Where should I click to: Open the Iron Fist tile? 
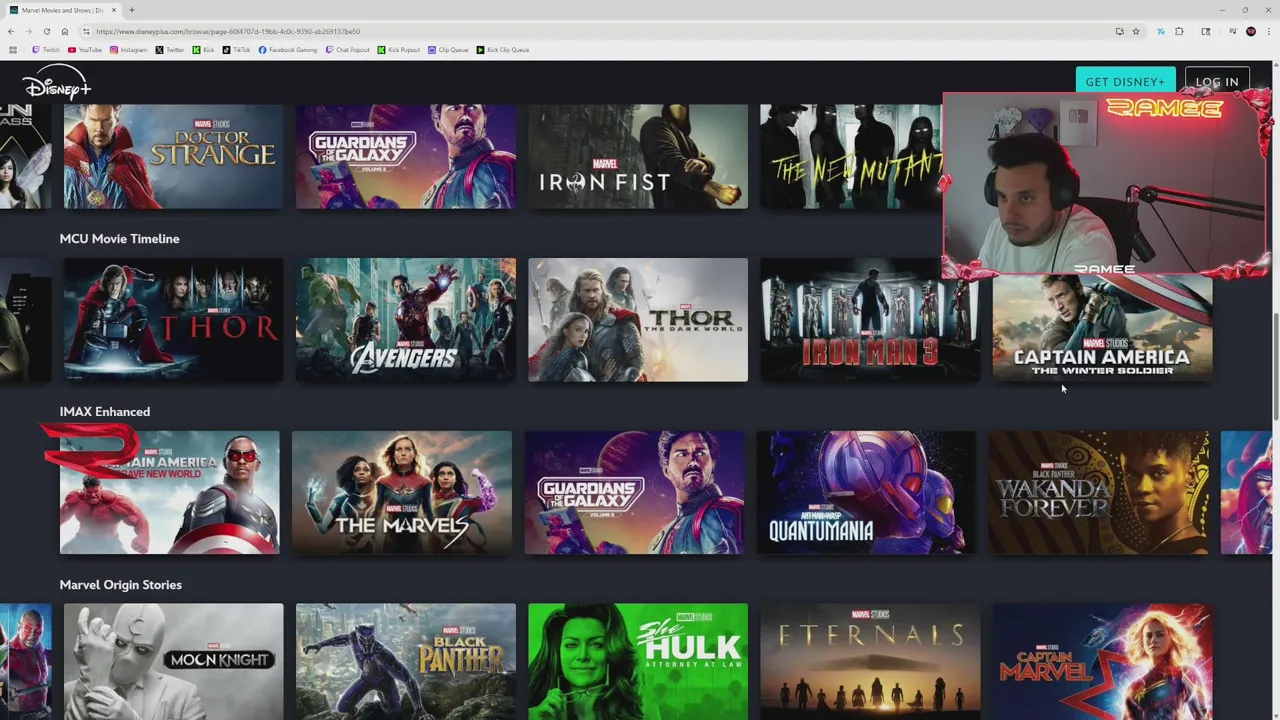tap(638, 156)
